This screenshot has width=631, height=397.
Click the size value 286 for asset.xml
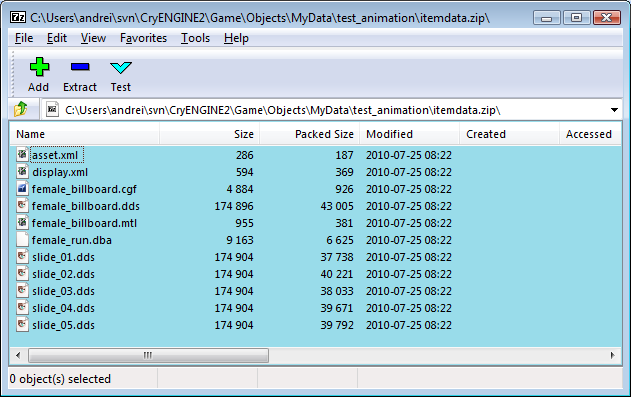pos(245,155)
